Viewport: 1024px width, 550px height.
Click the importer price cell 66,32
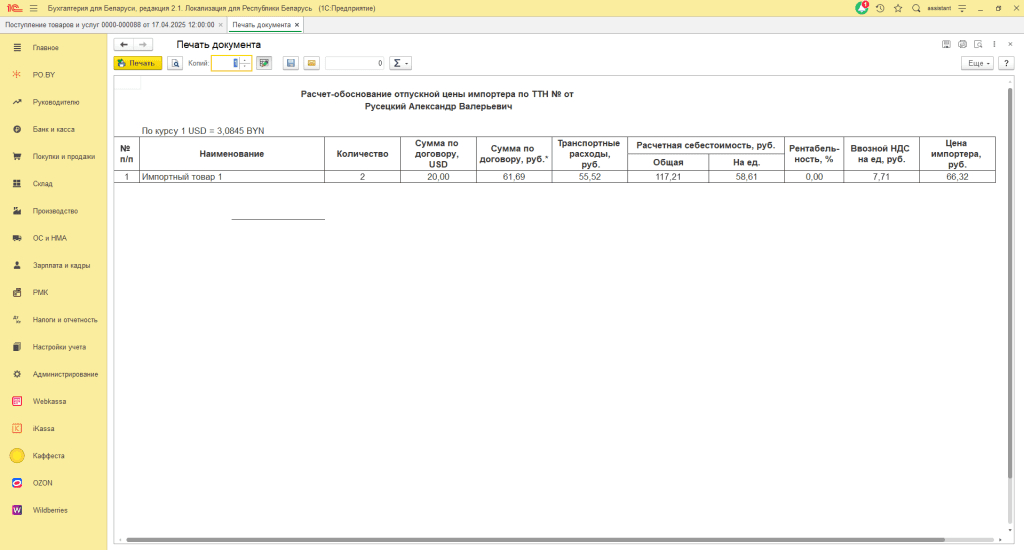(957, 177)
